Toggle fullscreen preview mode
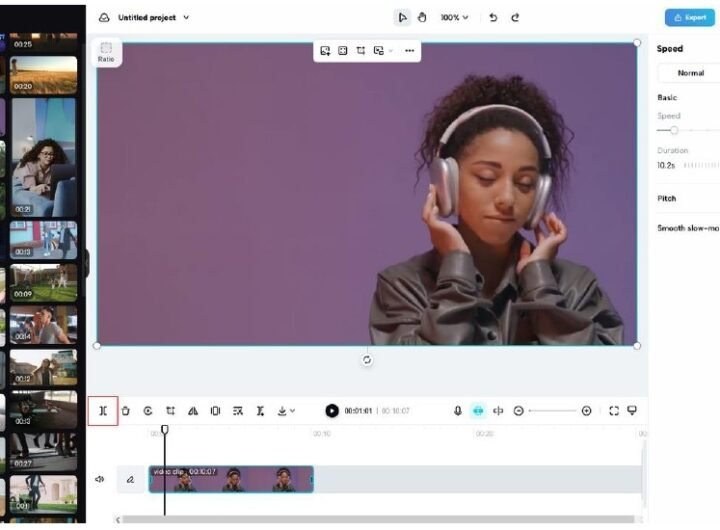 coord(614,411)
